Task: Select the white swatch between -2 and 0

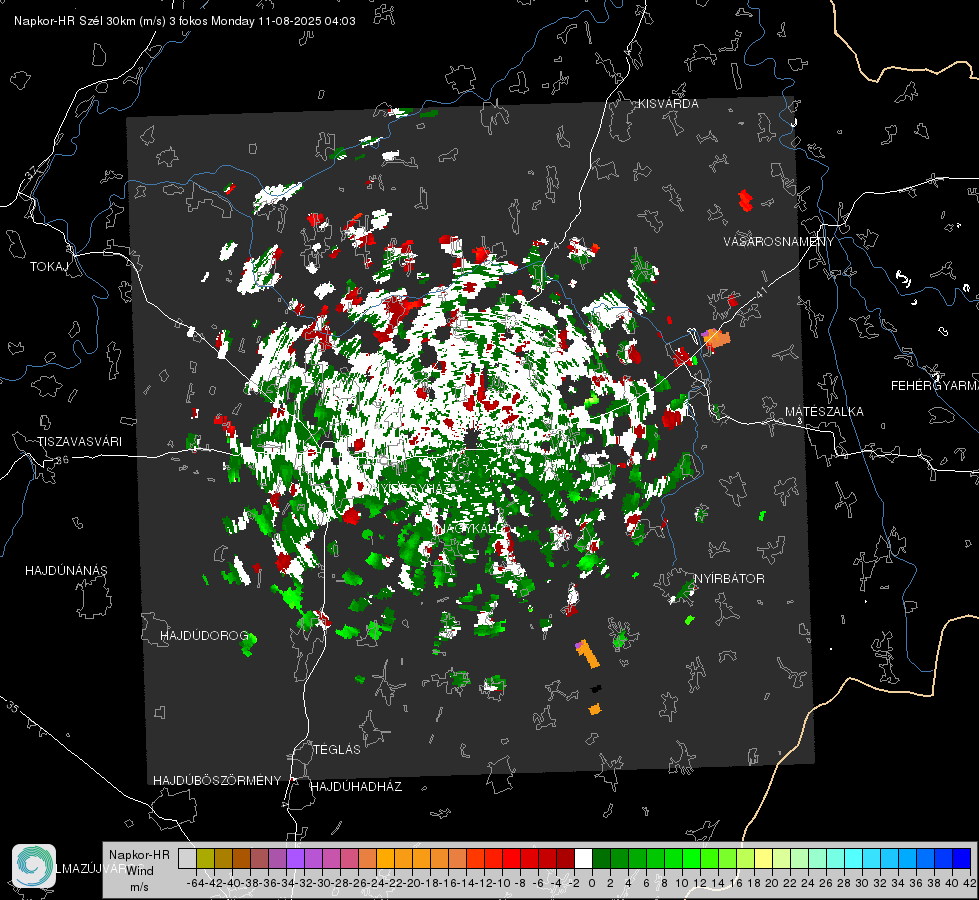Action: click(x=583, y=859)
